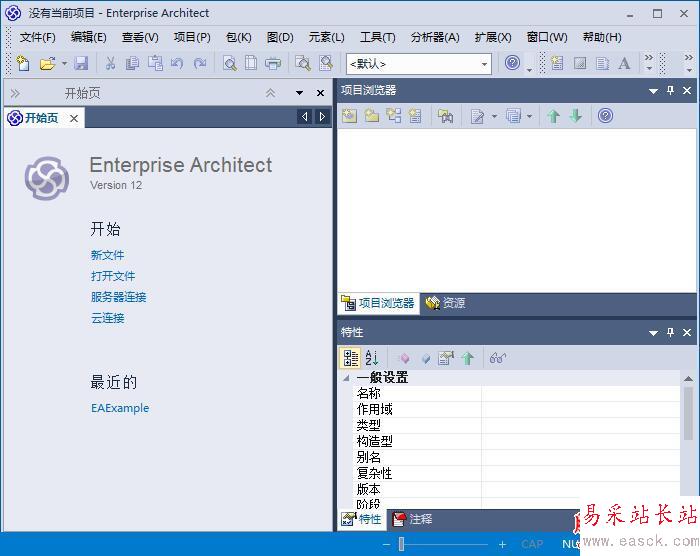Click the New Package folder icon in Project Browser
The height and width of the screenshot is (556, 700).
[371, 116]
